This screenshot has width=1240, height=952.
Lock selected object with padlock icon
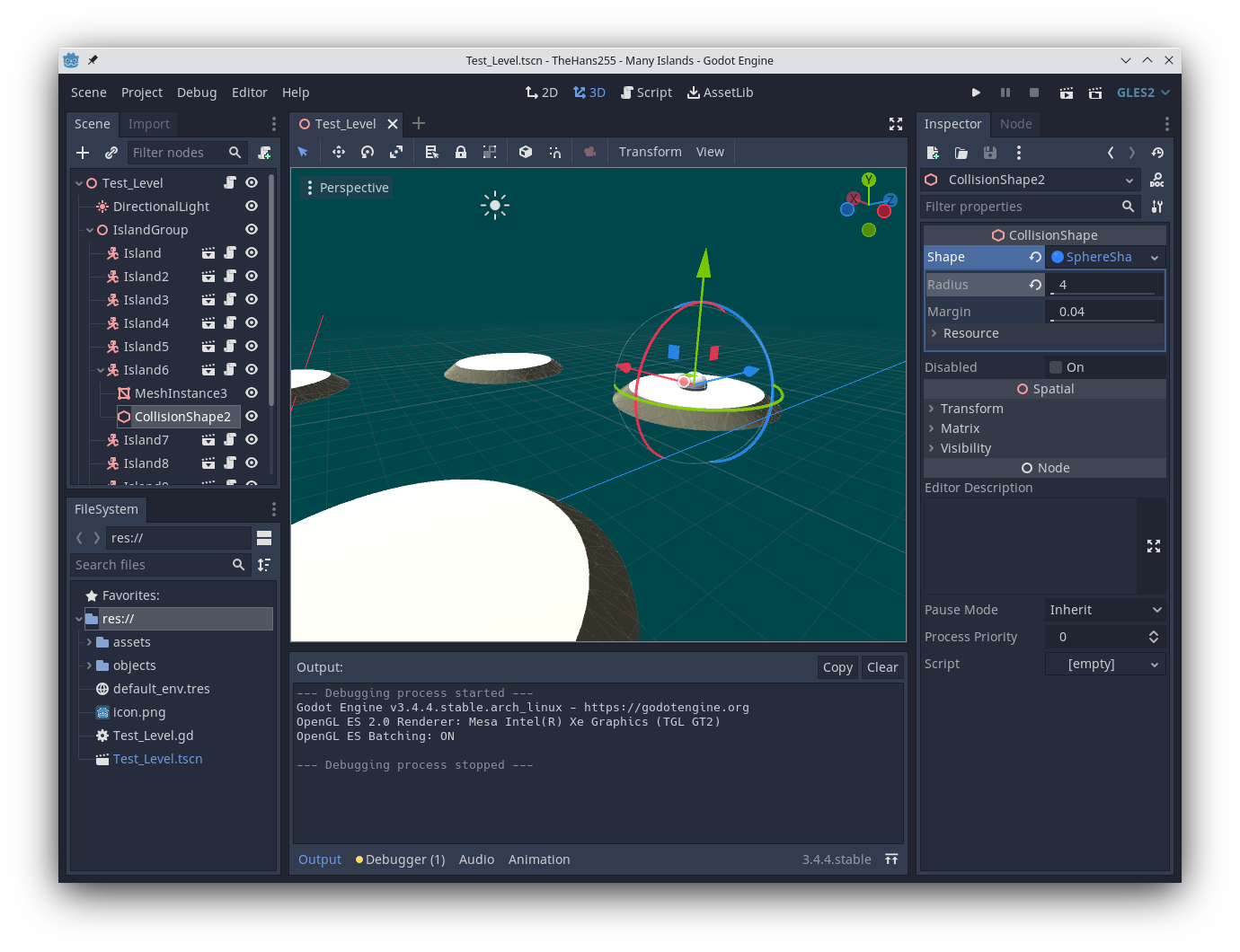tap(461, 152)
